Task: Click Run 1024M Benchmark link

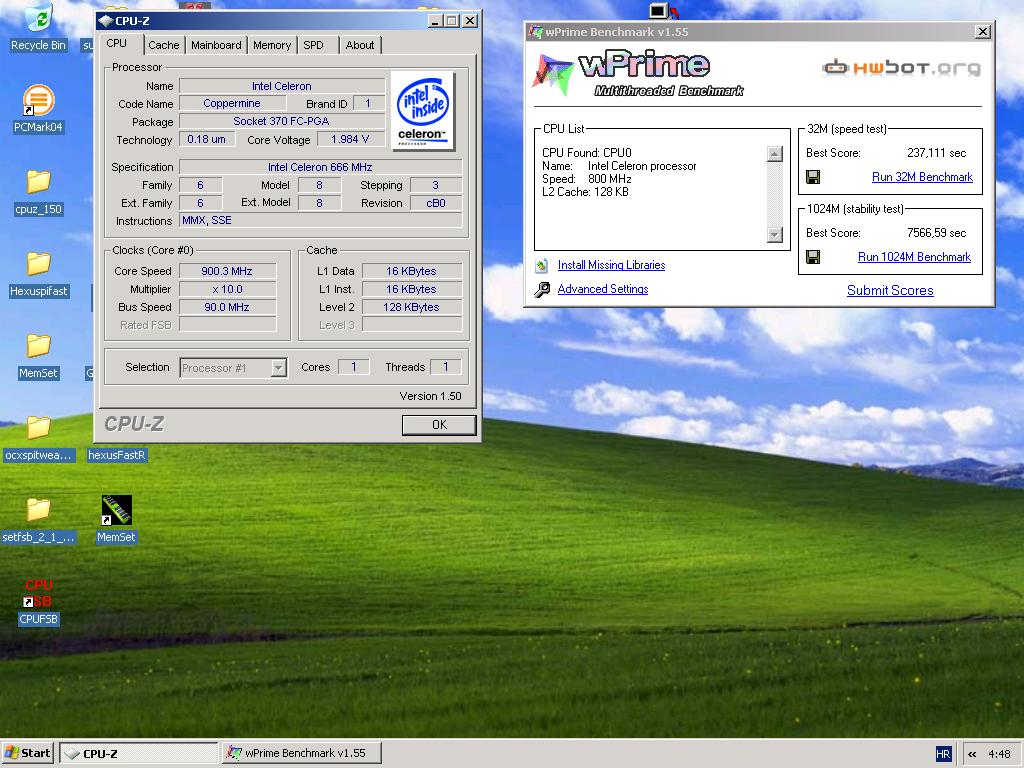Action: tap(914, 257)
